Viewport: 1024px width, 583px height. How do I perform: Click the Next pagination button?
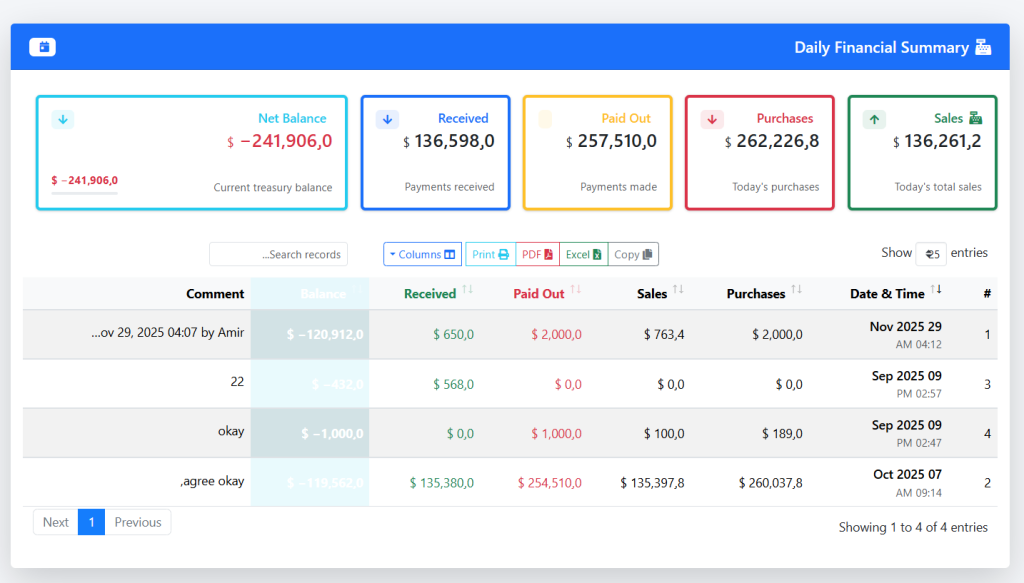click(x=56, y=522)
